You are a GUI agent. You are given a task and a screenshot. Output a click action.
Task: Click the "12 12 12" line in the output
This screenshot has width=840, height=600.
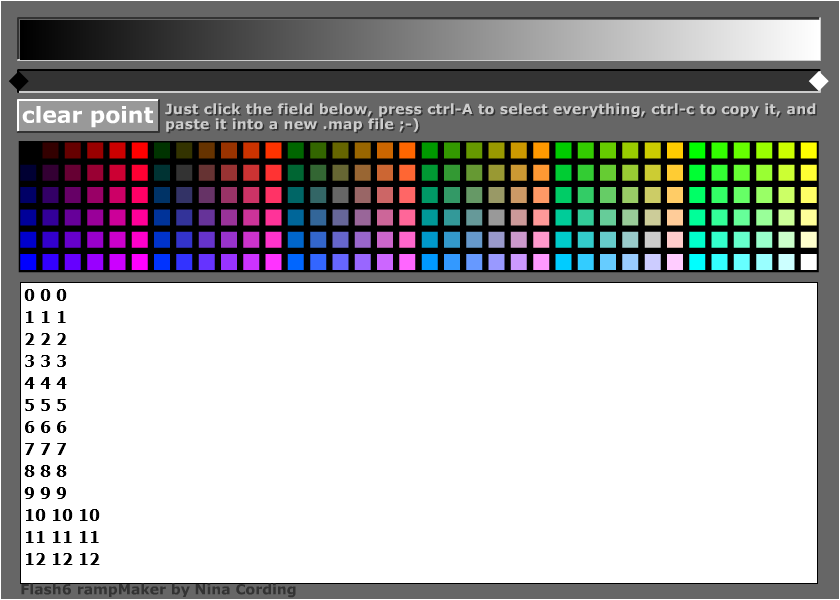click(62, 559)
